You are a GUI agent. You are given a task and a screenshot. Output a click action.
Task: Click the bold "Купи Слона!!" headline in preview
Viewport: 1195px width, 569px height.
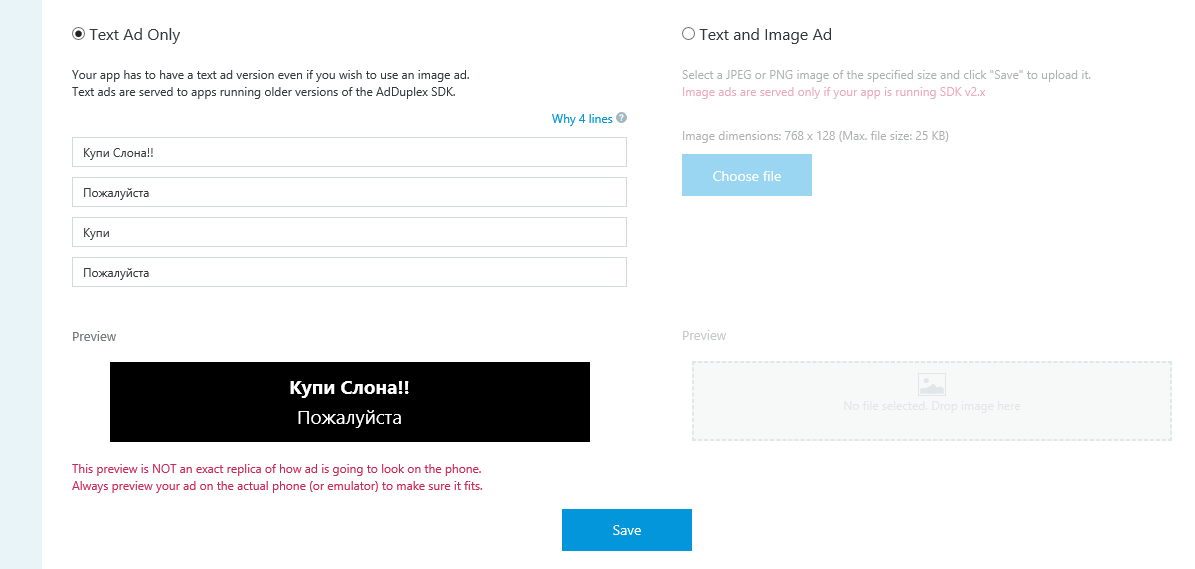pyautogui.click(x=349, y=388)
